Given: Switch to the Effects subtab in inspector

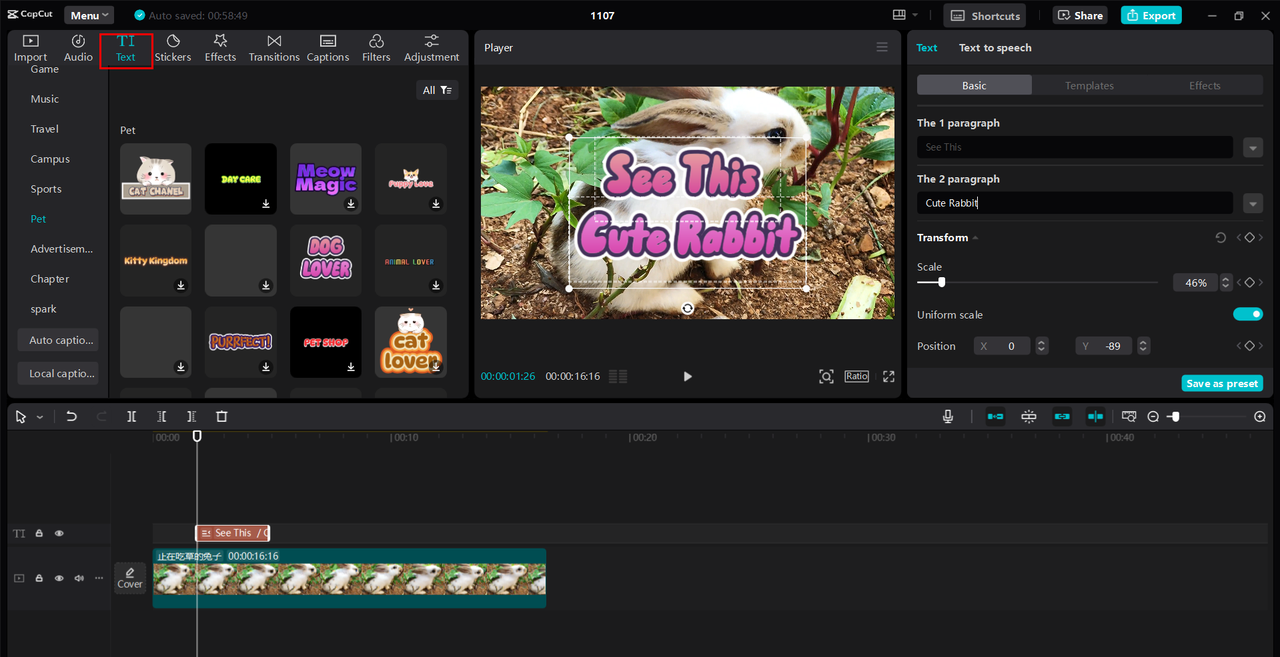Looking at the screenshot, I should click(1204, 85).
